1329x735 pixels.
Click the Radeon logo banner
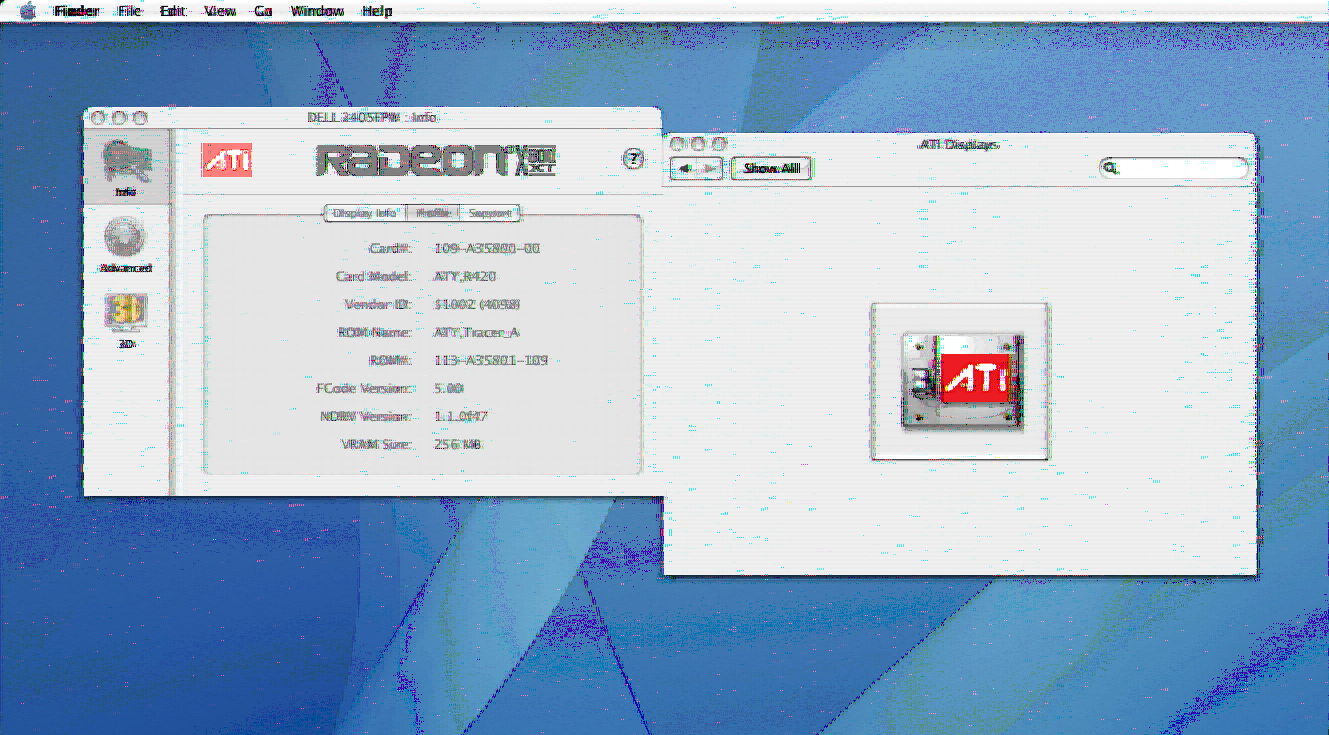coord(435,160)
